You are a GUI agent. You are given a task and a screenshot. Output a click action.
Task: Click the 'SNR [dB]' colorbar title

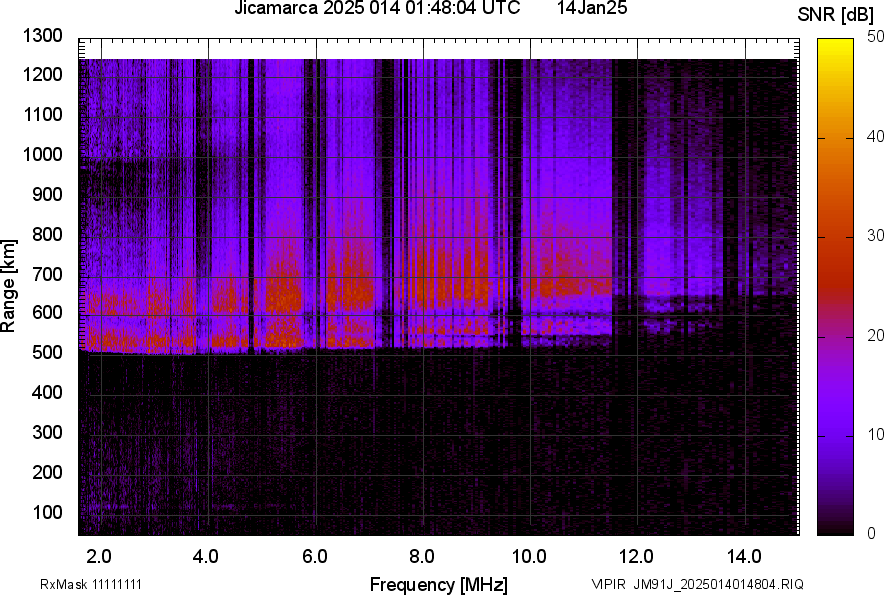[836, 15]
